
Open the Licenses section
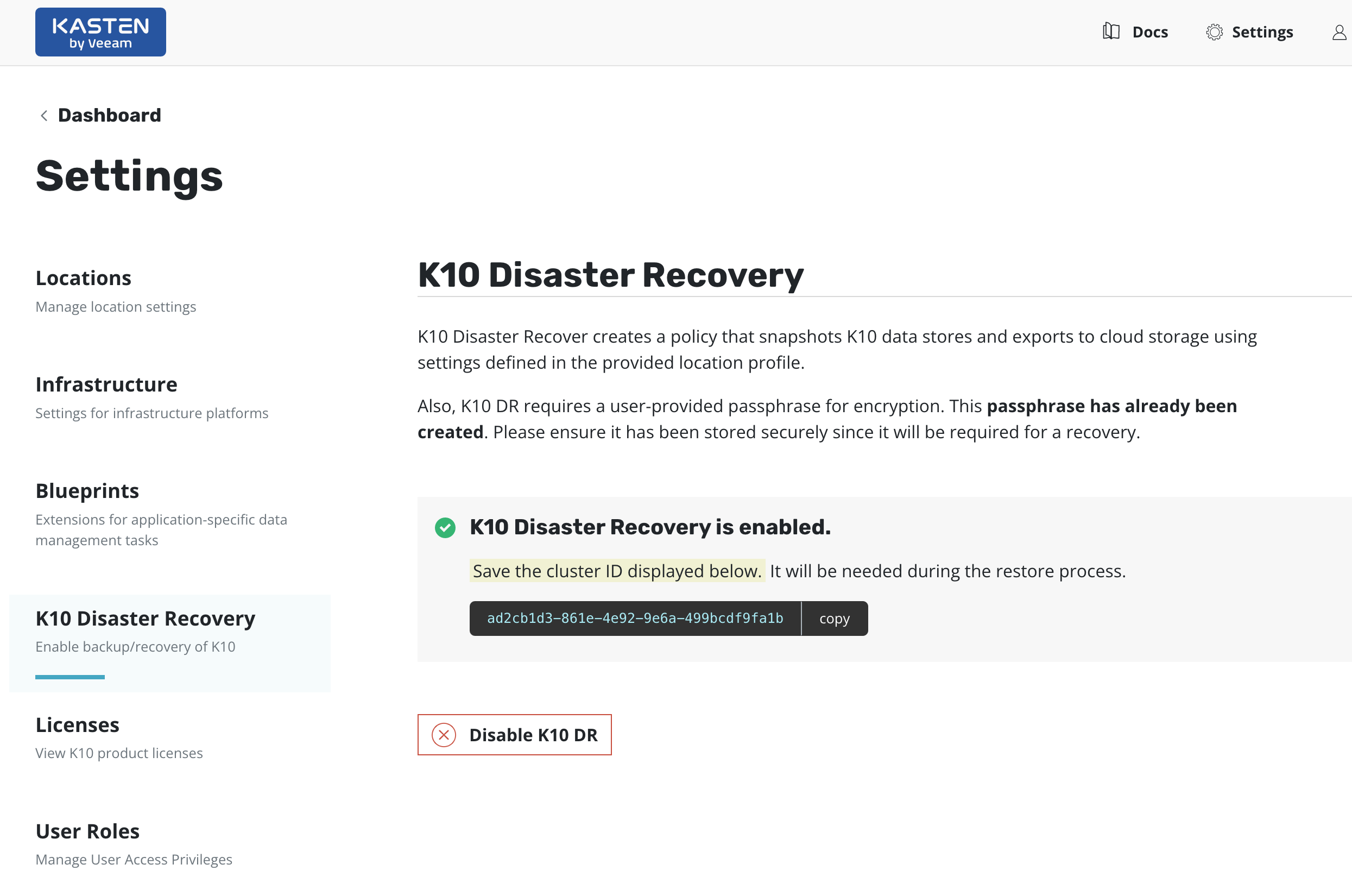77,724
